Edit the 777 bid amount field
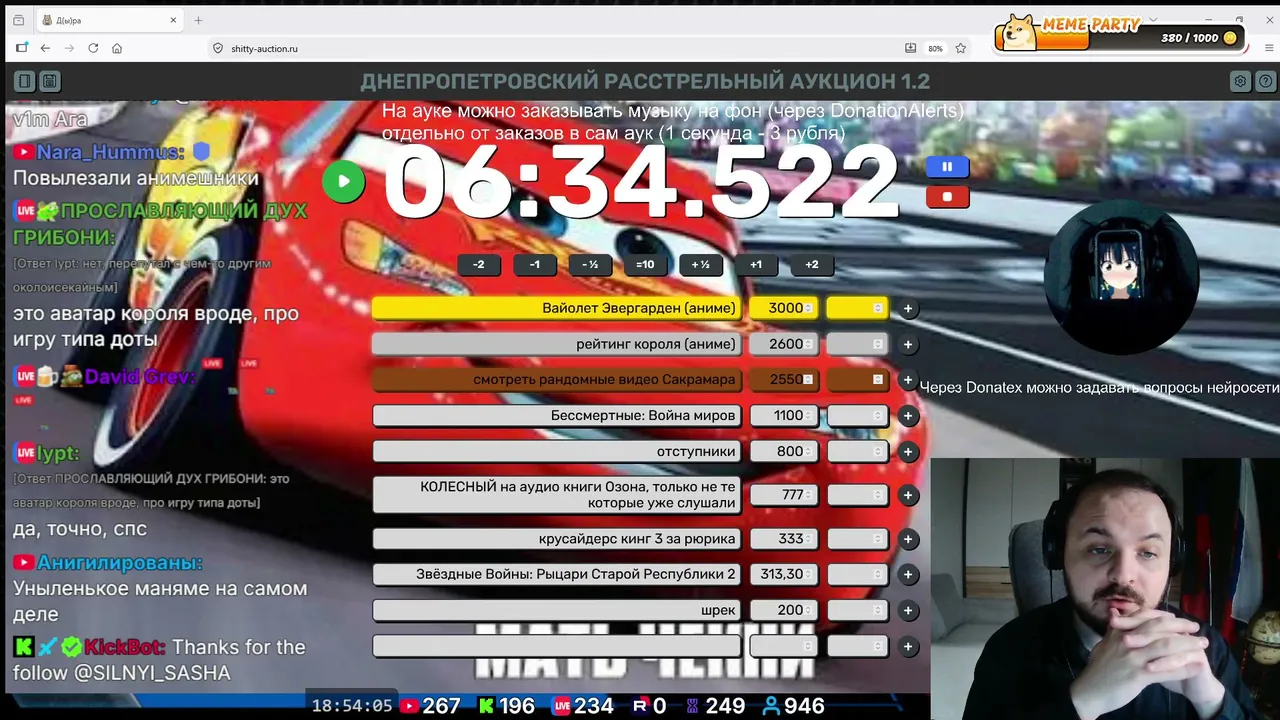The width and height of the screenshot is (1280, 720). (x=784, y=495)
